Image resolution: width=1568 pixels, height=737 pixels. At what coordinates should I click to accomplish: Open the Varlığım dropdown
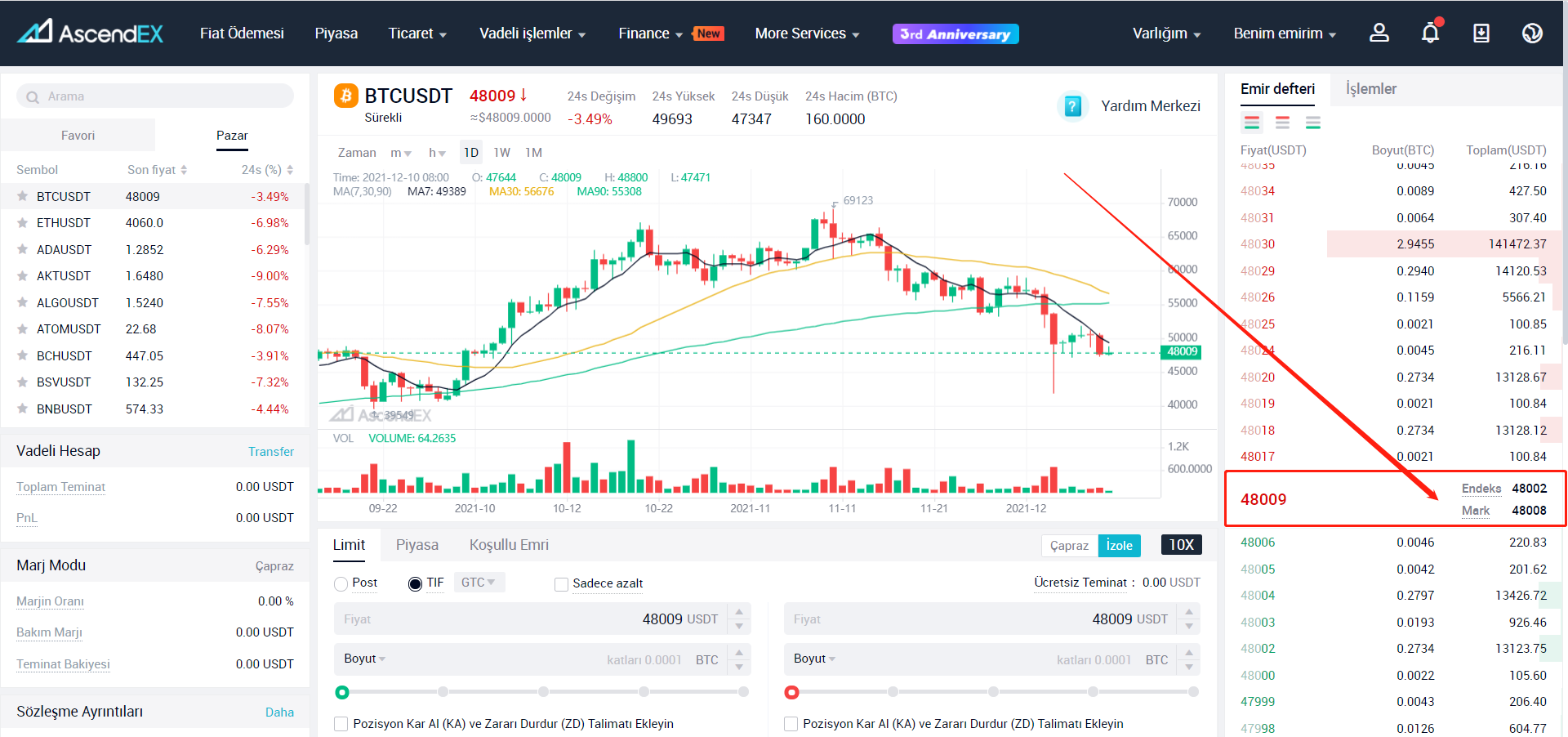[1166, 33]
